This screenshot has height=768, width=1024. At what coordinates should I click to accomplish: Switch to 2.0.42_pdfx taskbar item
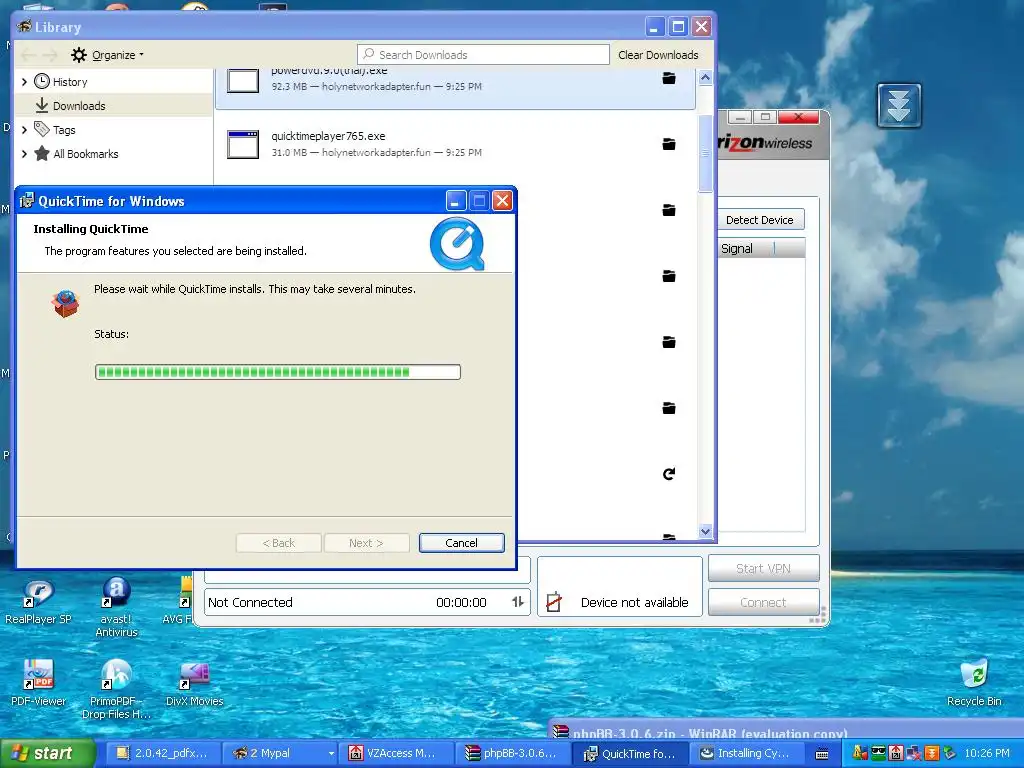[x=162, y=753]
